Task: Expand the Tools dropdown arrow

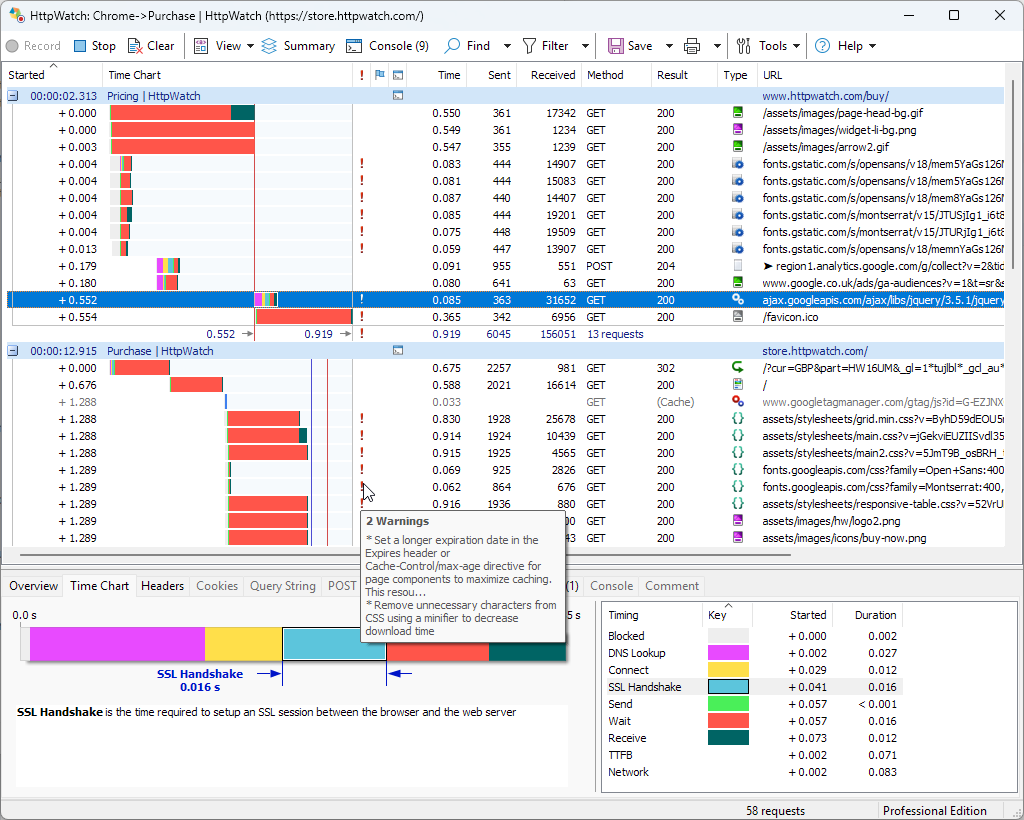Action: click(796, 46)
